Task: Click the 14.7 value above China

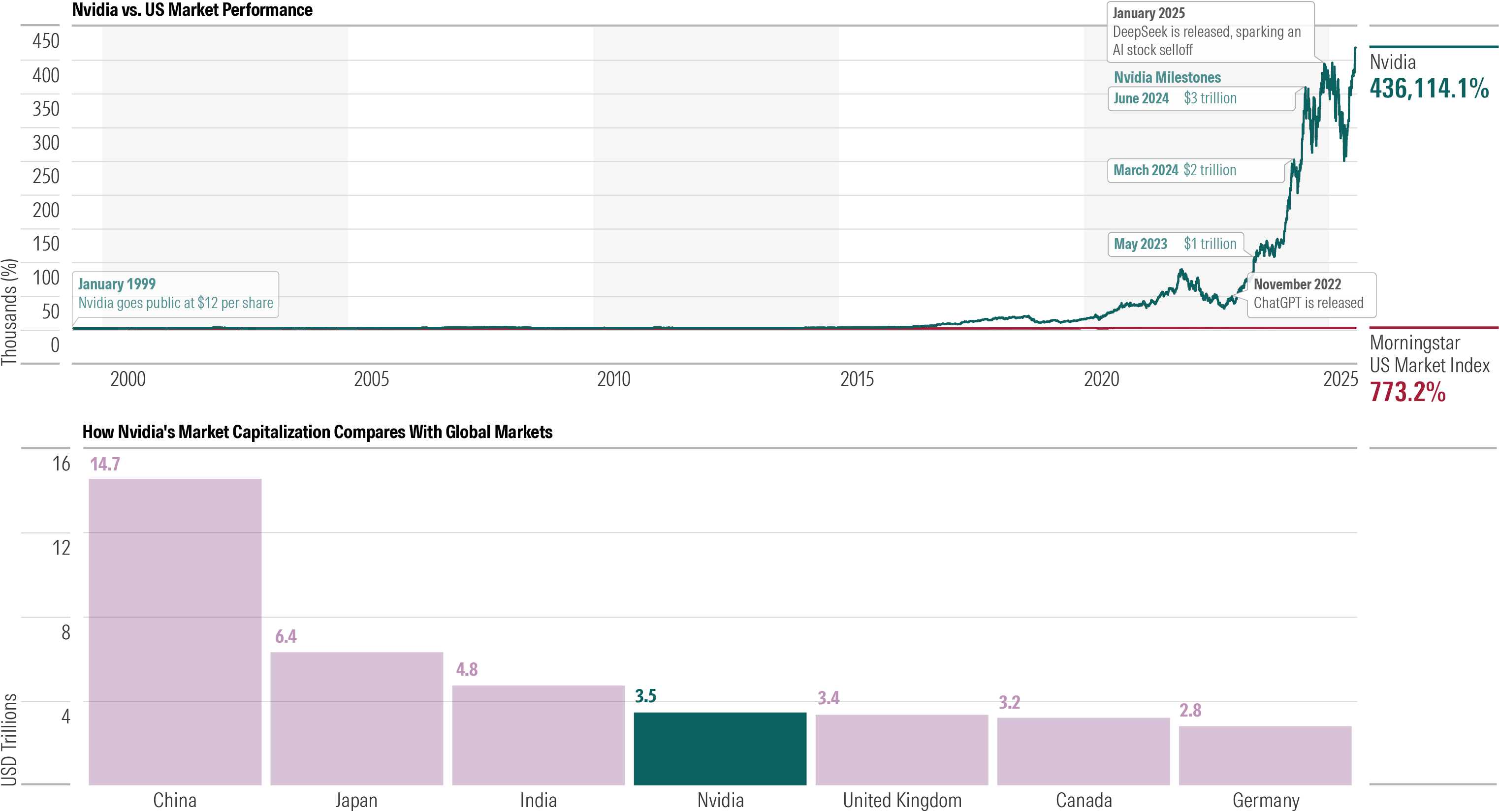Action: coord(105,464)
